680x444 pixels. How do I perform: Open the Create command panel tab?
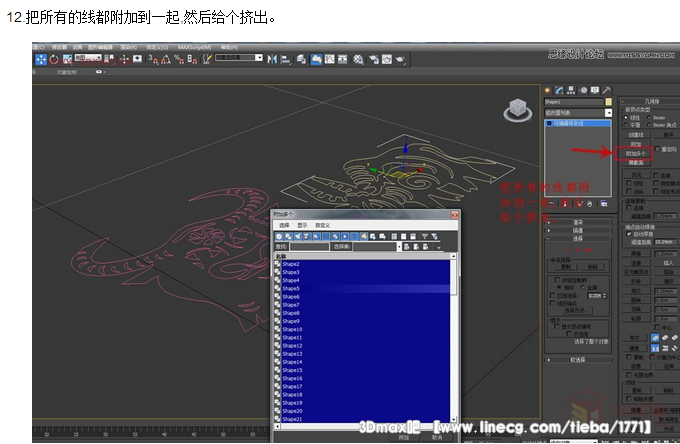547,90
